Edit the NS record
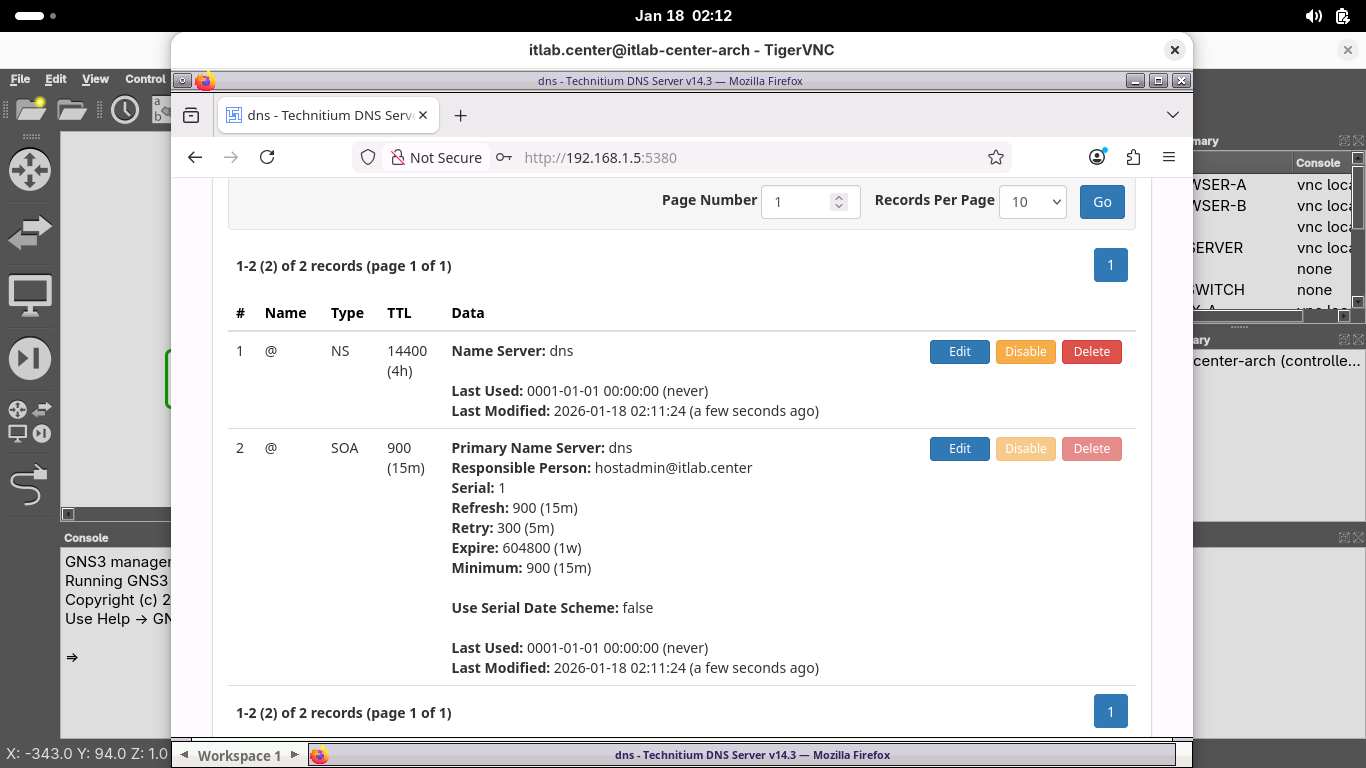 tap(959, 352)
